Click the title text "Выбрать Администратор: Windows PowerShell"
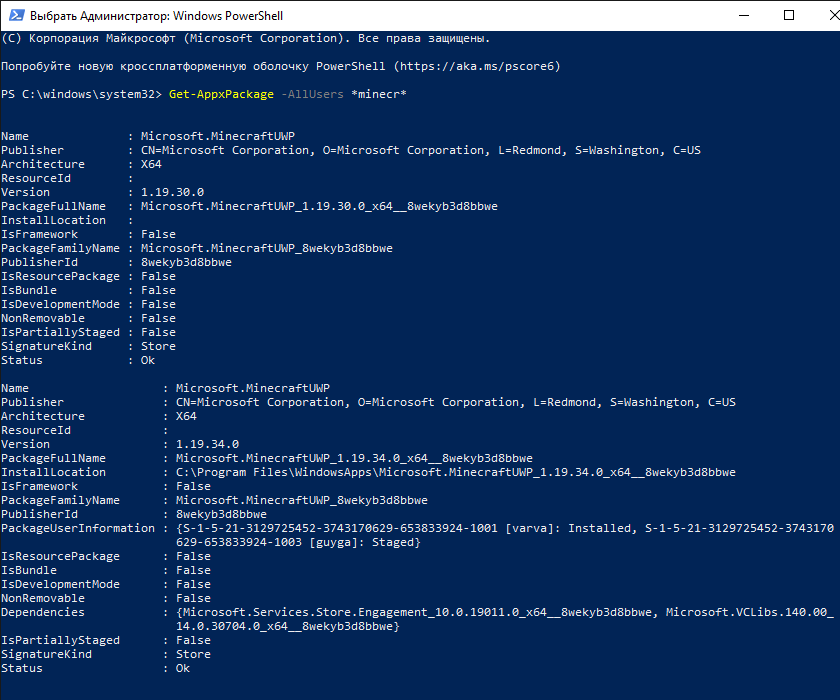The height and width of the screenshot is (700, 840). coord(156,16)
